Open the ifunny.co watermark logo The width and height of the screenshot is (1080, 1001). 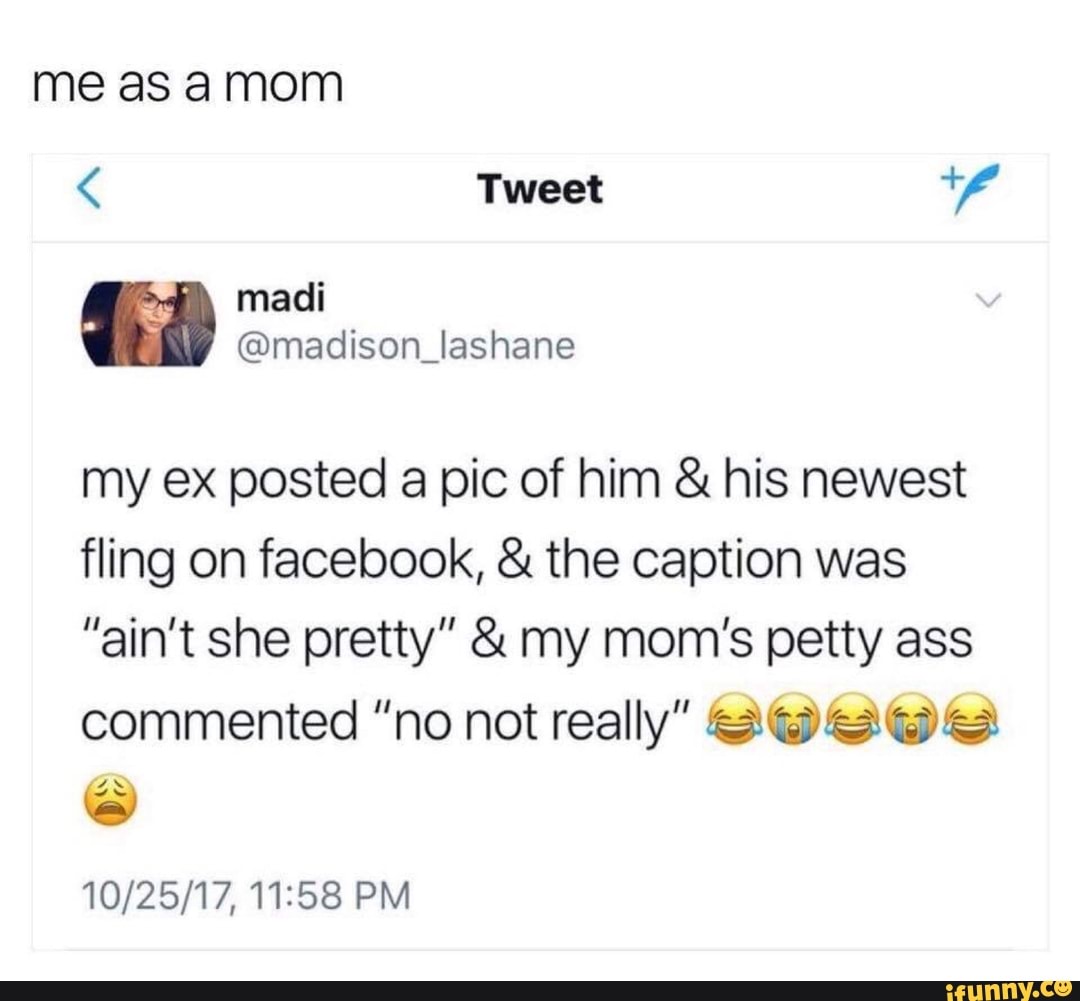click(1010, 991)
